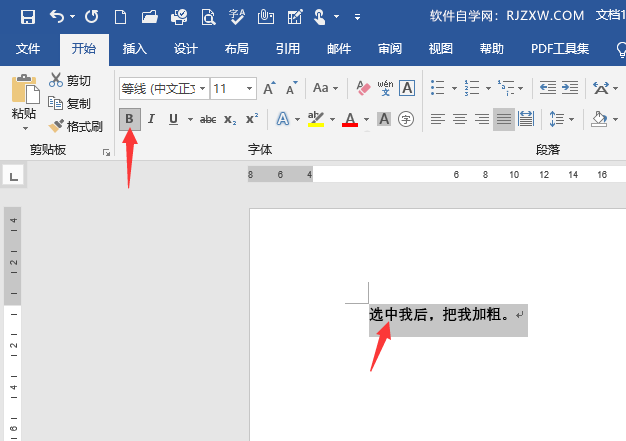The image size is (626, 441).
Task: Undo the last action
Action: click(x=57, y=17)
